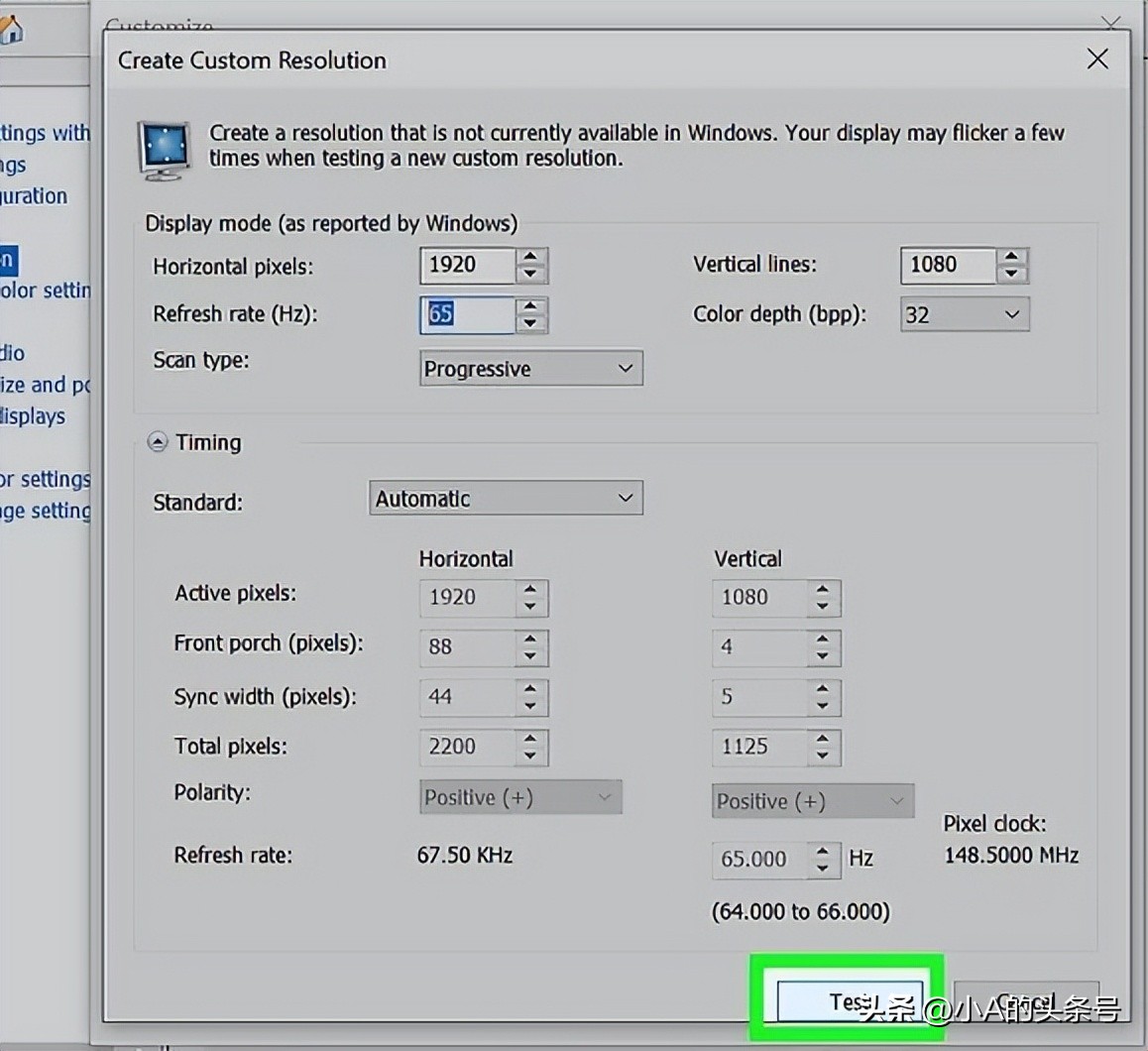Click the Test button
The width and height of the screenshot is (1148, 1051).
coord(850,1000)
